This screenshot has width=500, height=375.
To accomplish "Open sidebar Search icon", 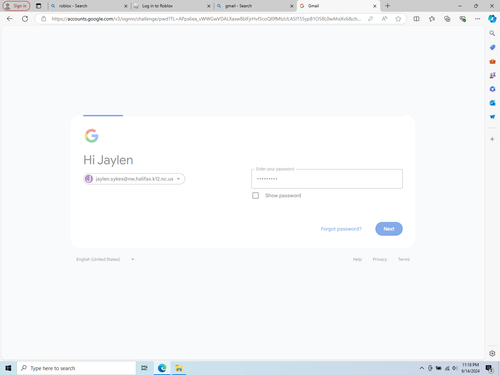I will coord(492,33).
